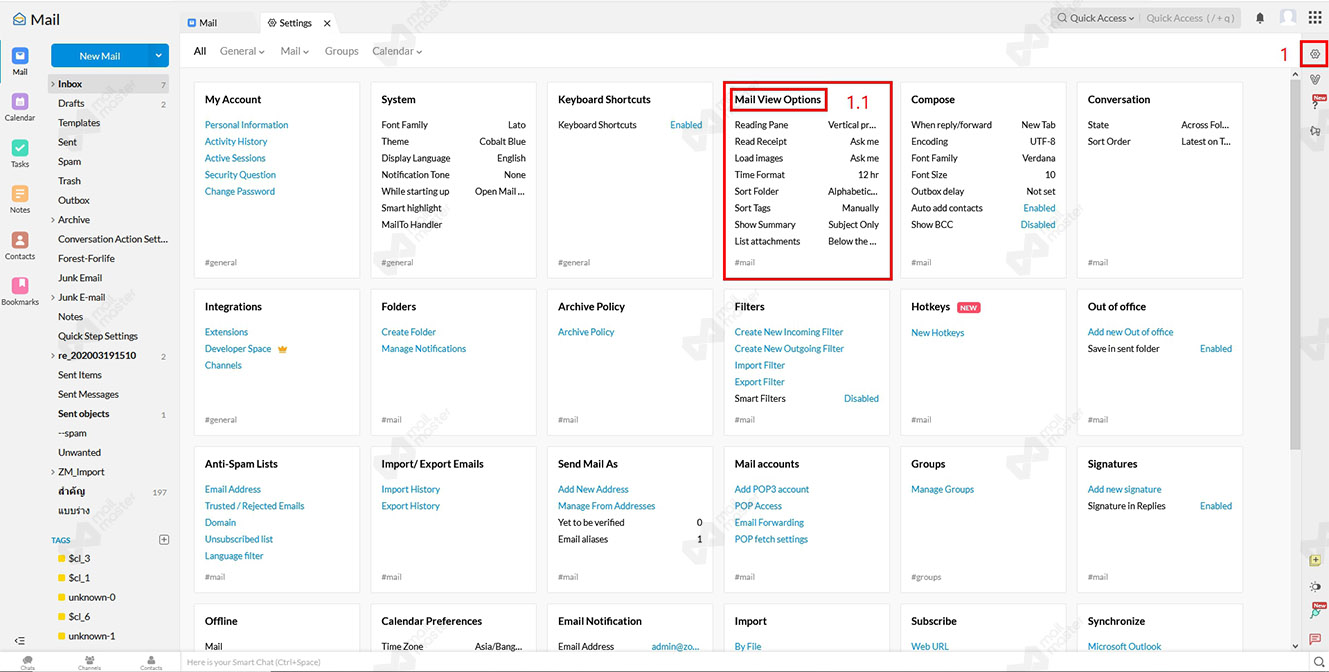Open Chats in the bottom bar
Screen dimensions: 1329x672
tap(28, 662)
